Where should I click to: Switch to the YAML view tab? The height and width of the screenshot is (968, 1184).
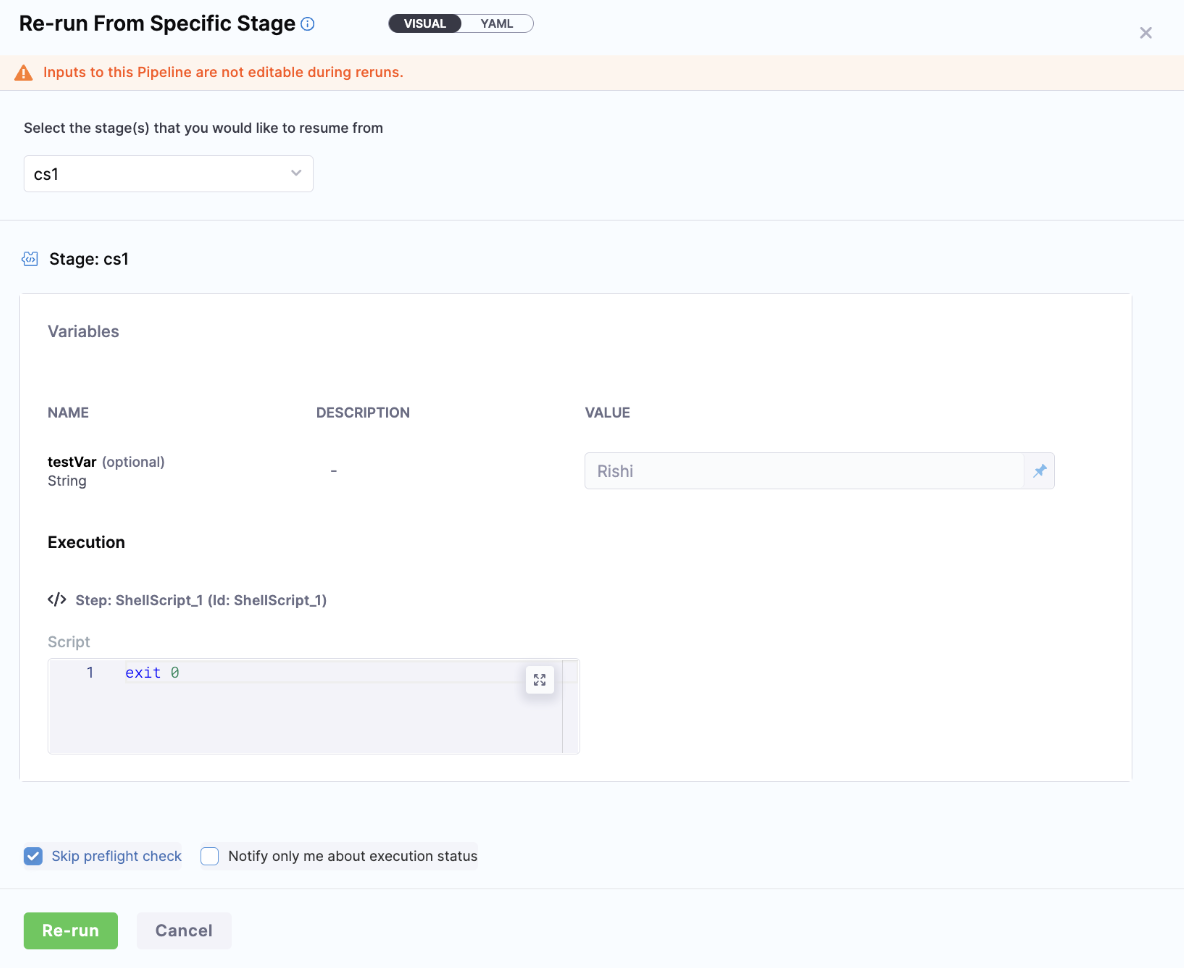tap(497, 24)
